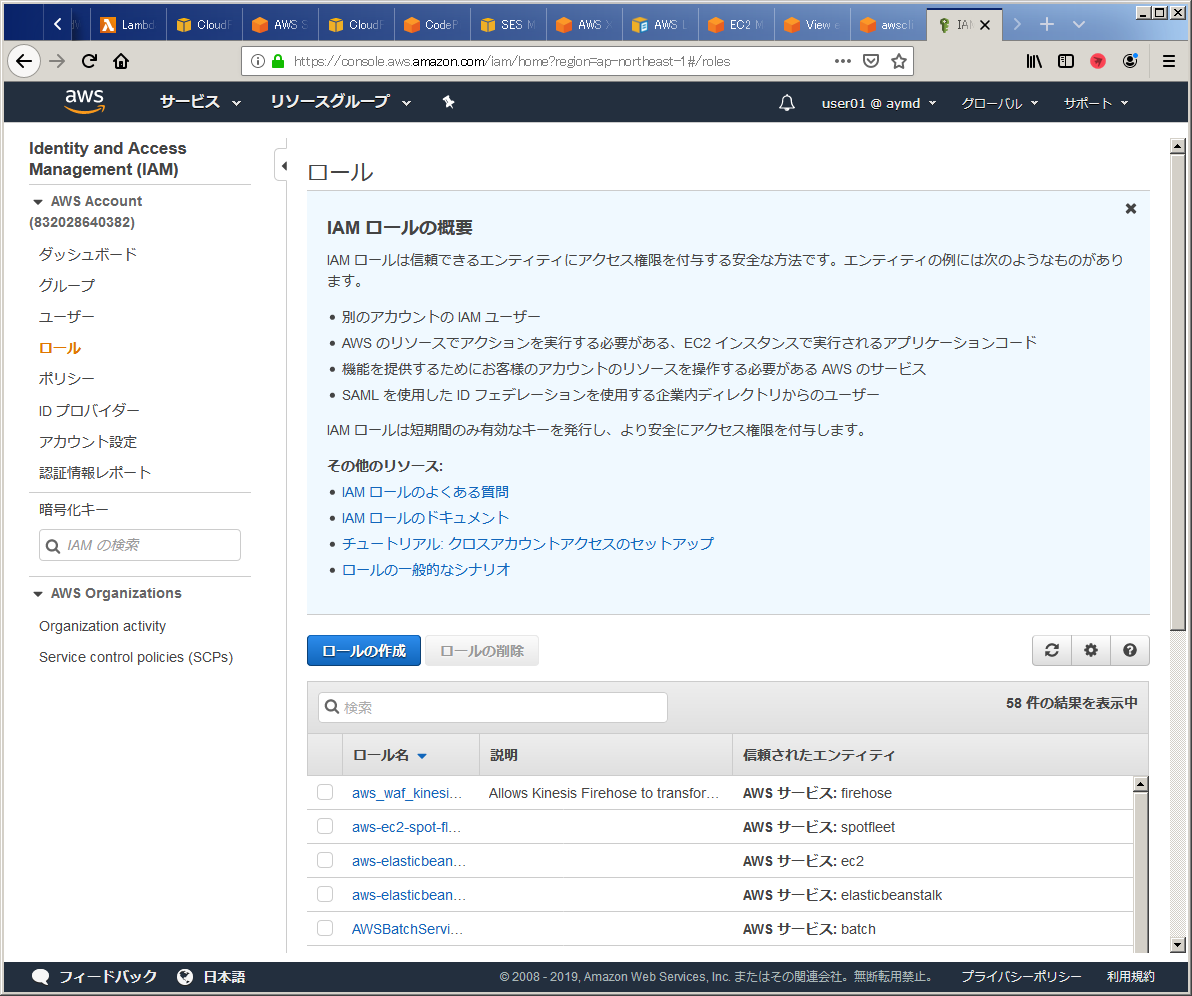Click the ロールの削除 button
Image resolution: width=1192 pixels, height=996 pixels.
point(482,651)
